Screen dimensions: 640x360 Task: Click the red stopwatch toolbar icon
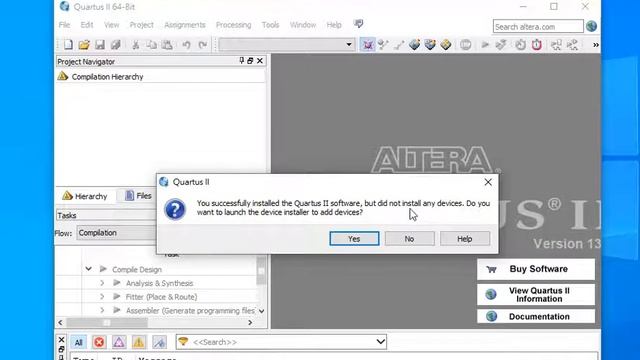tap(537, 44)
